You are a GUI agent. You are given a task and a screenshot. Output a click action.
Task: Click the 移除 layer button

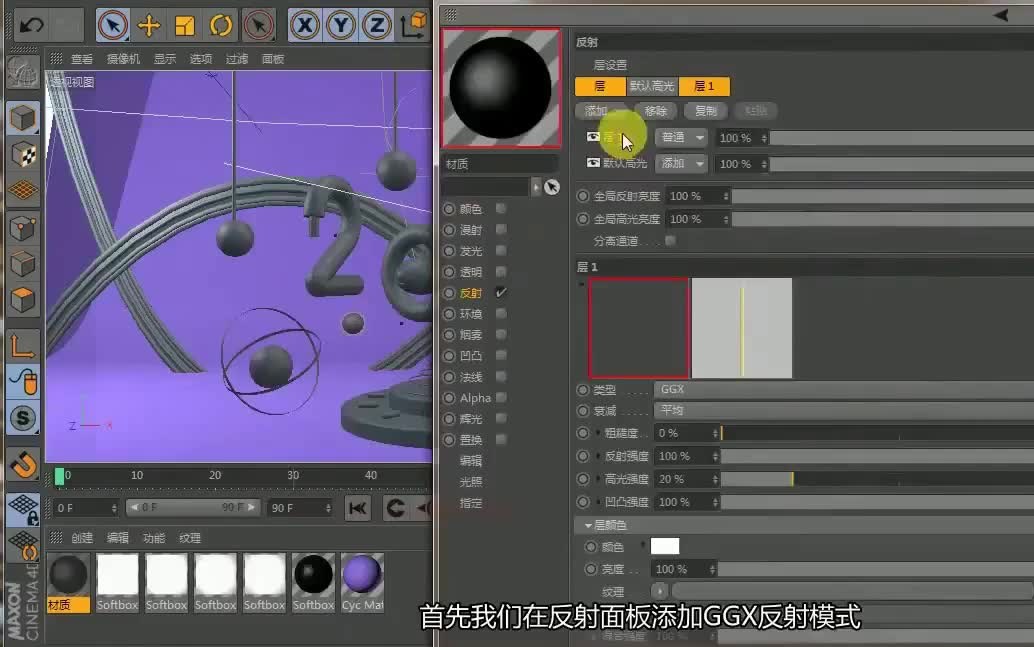pos(655,111)
